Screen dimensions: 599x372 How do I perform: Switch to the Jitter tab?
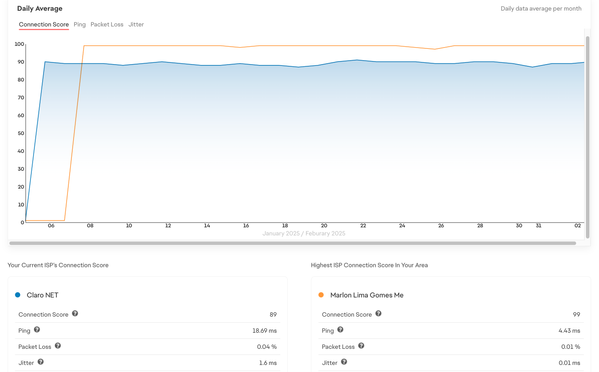(136, 24)
